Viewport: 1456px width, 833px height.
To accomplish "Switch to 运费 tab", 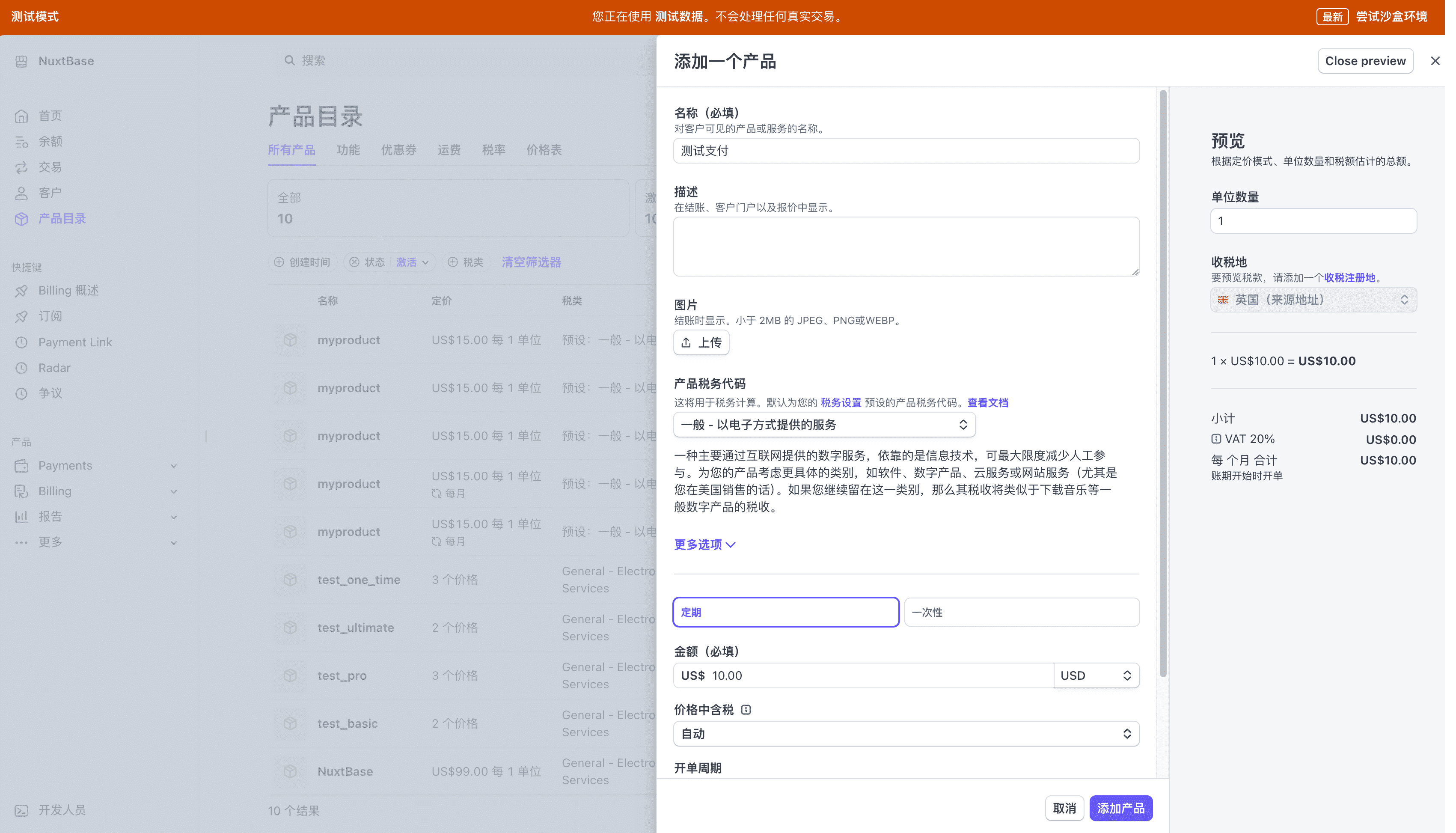I will (x=449, y=150).
